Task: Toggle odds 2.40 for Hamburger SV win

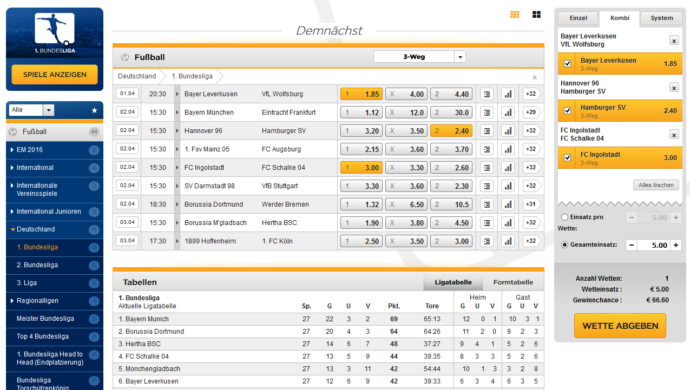Action: click(451, 131)
